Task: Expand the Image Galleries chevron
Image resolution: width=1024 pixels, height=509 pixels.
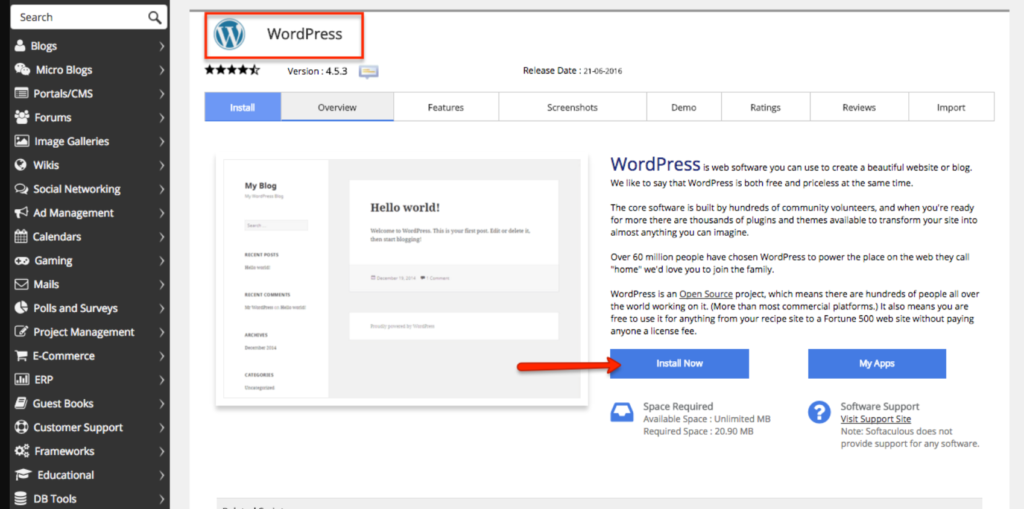Action: pos(161,141)
